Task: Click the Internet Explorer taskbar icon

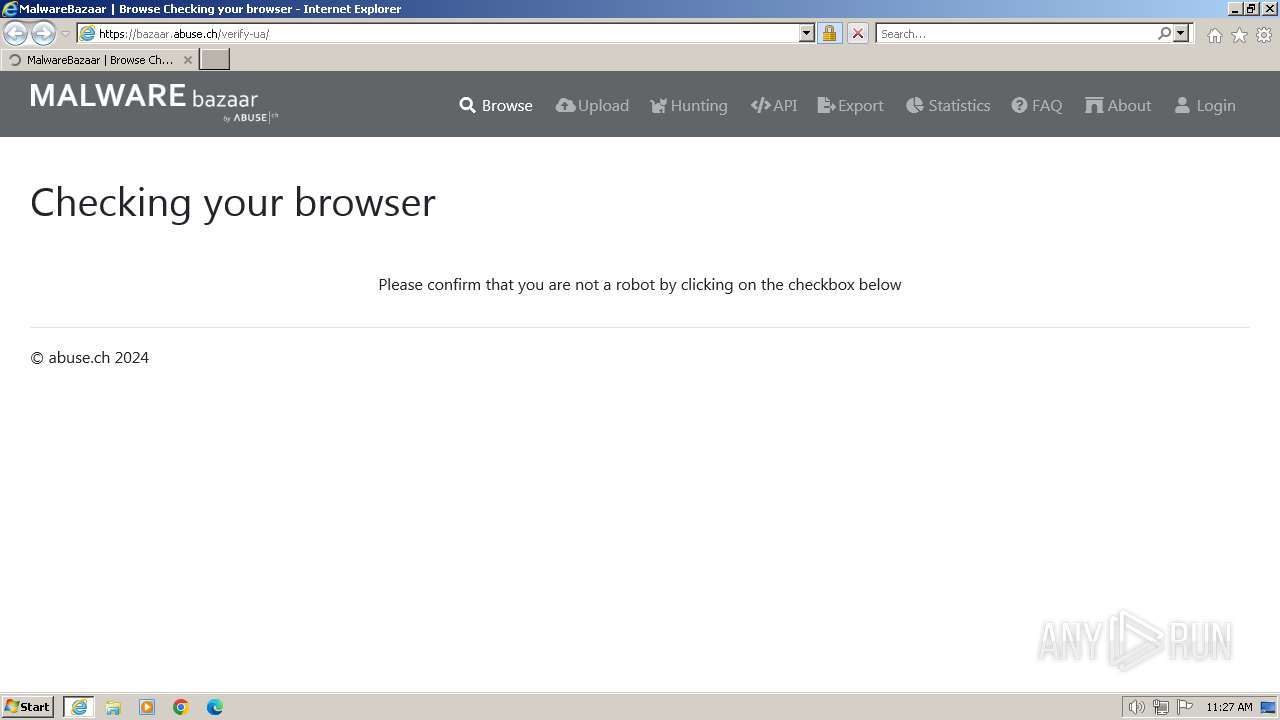Action: coord(79,707)
